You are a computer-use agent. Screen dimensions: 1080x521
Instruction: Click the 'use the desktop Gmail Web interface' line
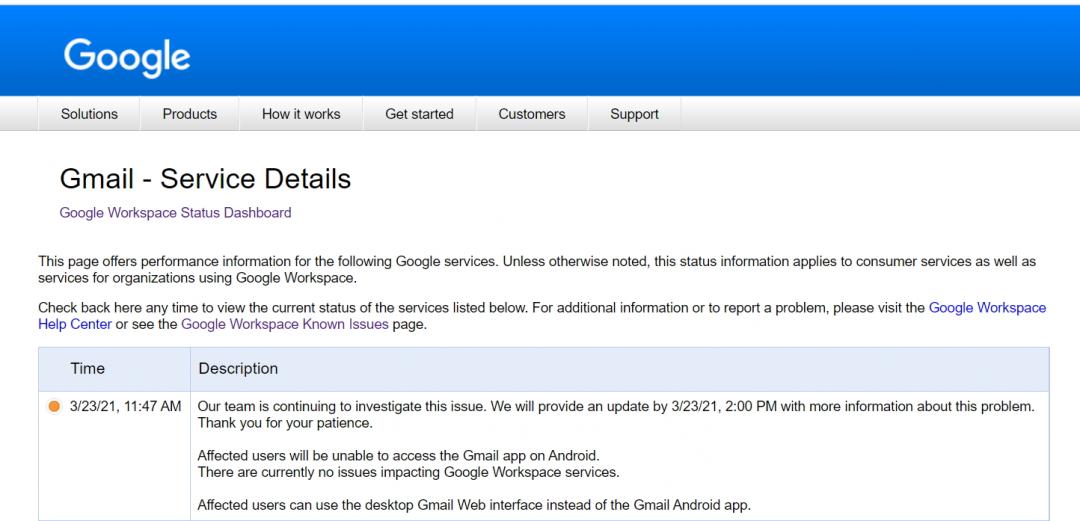point(474,505)
